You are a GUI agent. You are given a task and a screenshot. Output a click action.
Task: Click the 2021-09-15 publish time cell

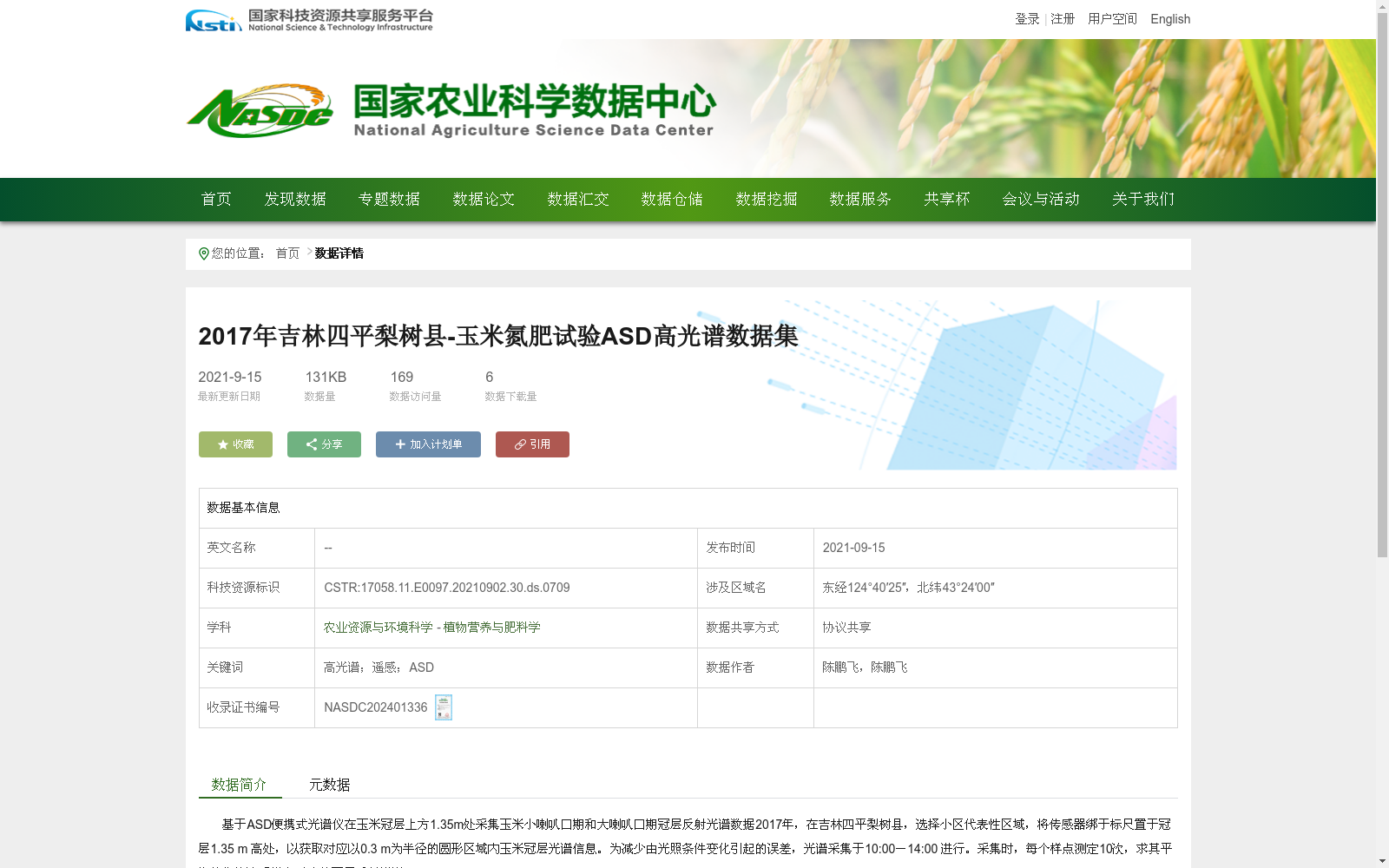(x=995, y=548)
